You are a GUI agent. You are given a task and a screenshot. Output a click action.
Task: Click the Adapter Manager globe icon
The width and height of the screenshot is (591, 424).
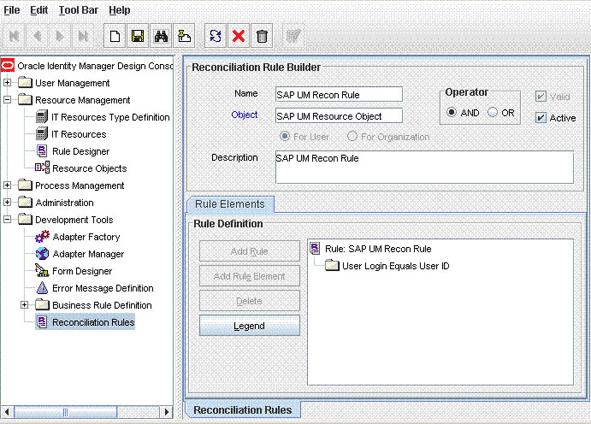(42, 254)
